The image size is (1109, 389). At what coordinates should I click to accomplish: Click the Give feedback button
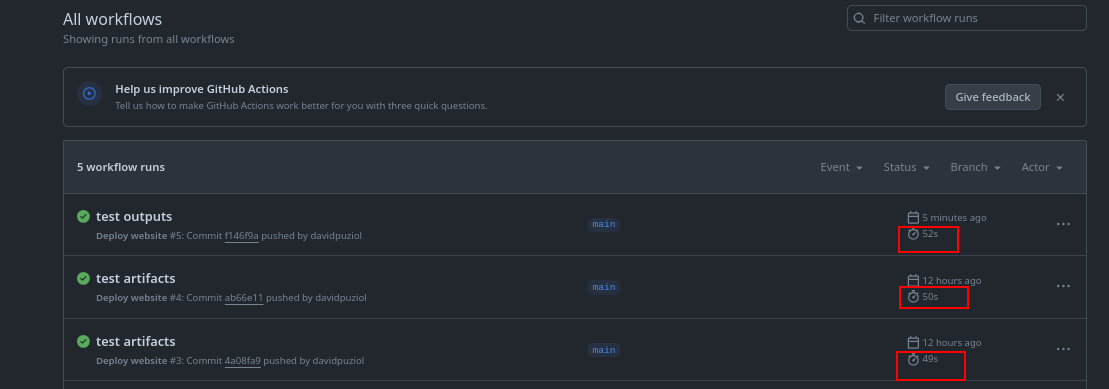(992, 98)
